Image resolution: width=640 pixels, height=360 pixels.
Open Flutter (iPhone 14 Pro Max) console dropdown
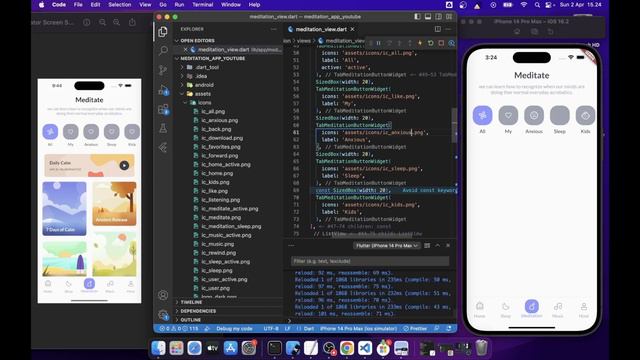coord(387,245)
